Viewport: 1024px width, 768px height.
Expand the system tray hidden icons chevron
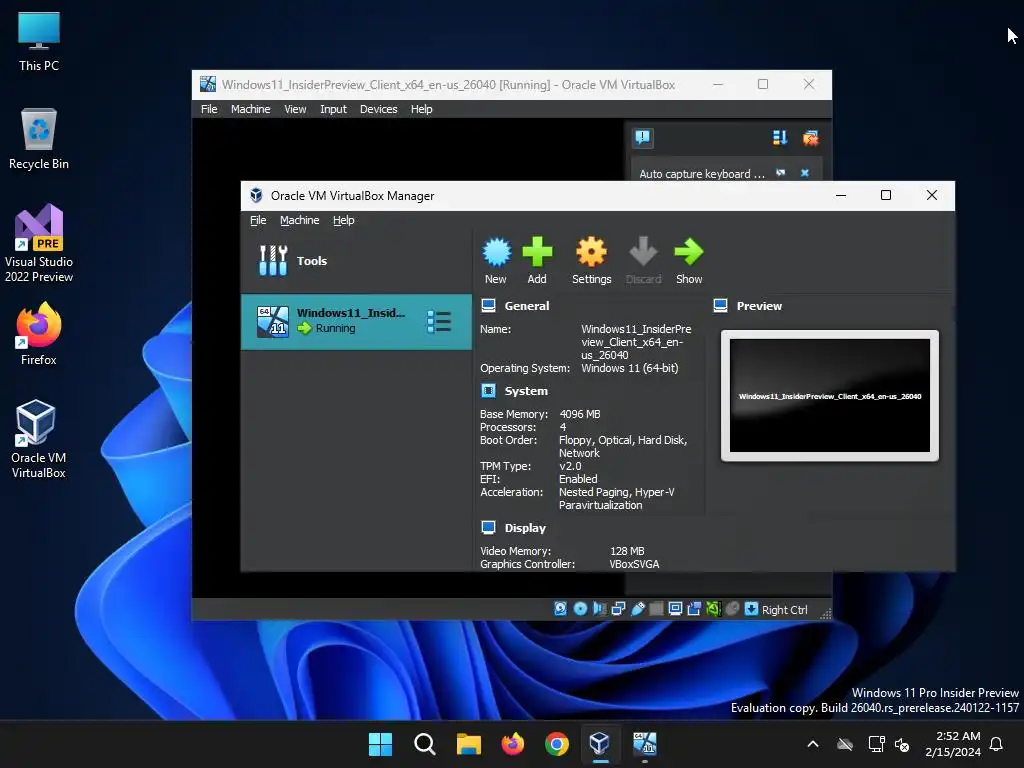tap(812, 744)
